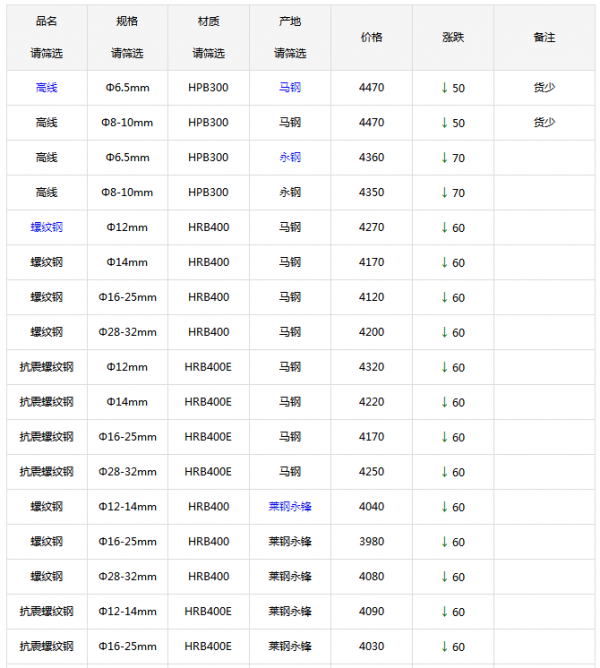This screenshot has height=668, width=600.
Task: Click 螺纹钢 name in the 3980 row
Action: (46, 542)
